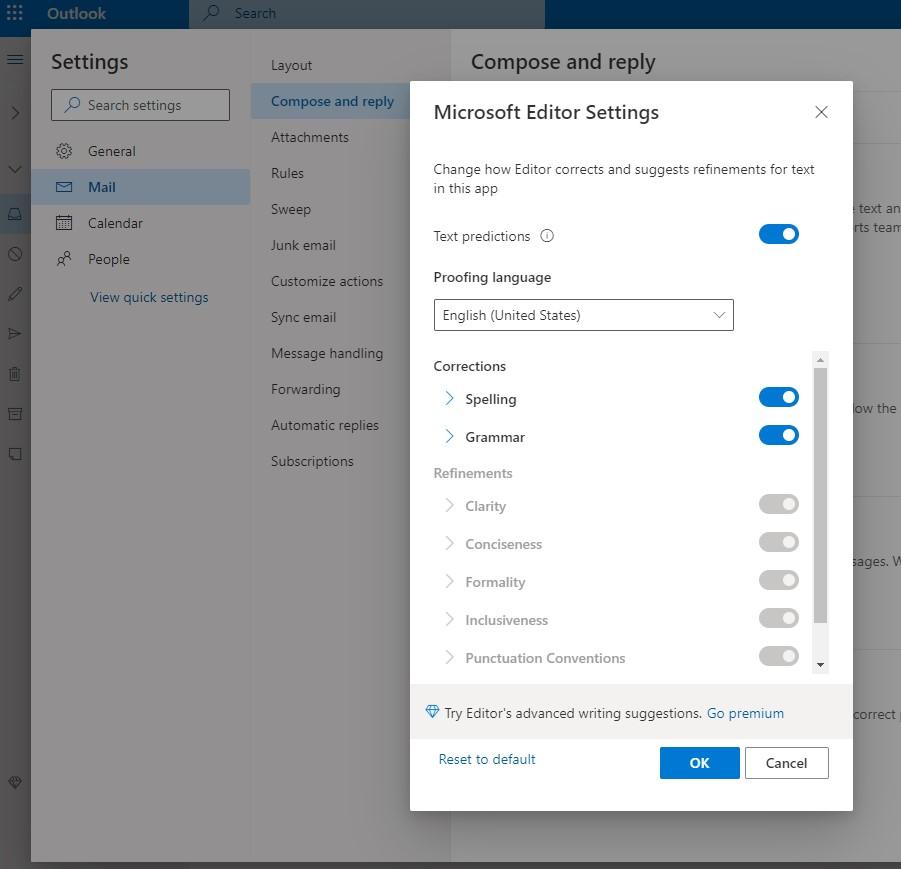The width and height of the screenshot is (901, 869).
Task: Open Forwarding settings
Action: 305,389
